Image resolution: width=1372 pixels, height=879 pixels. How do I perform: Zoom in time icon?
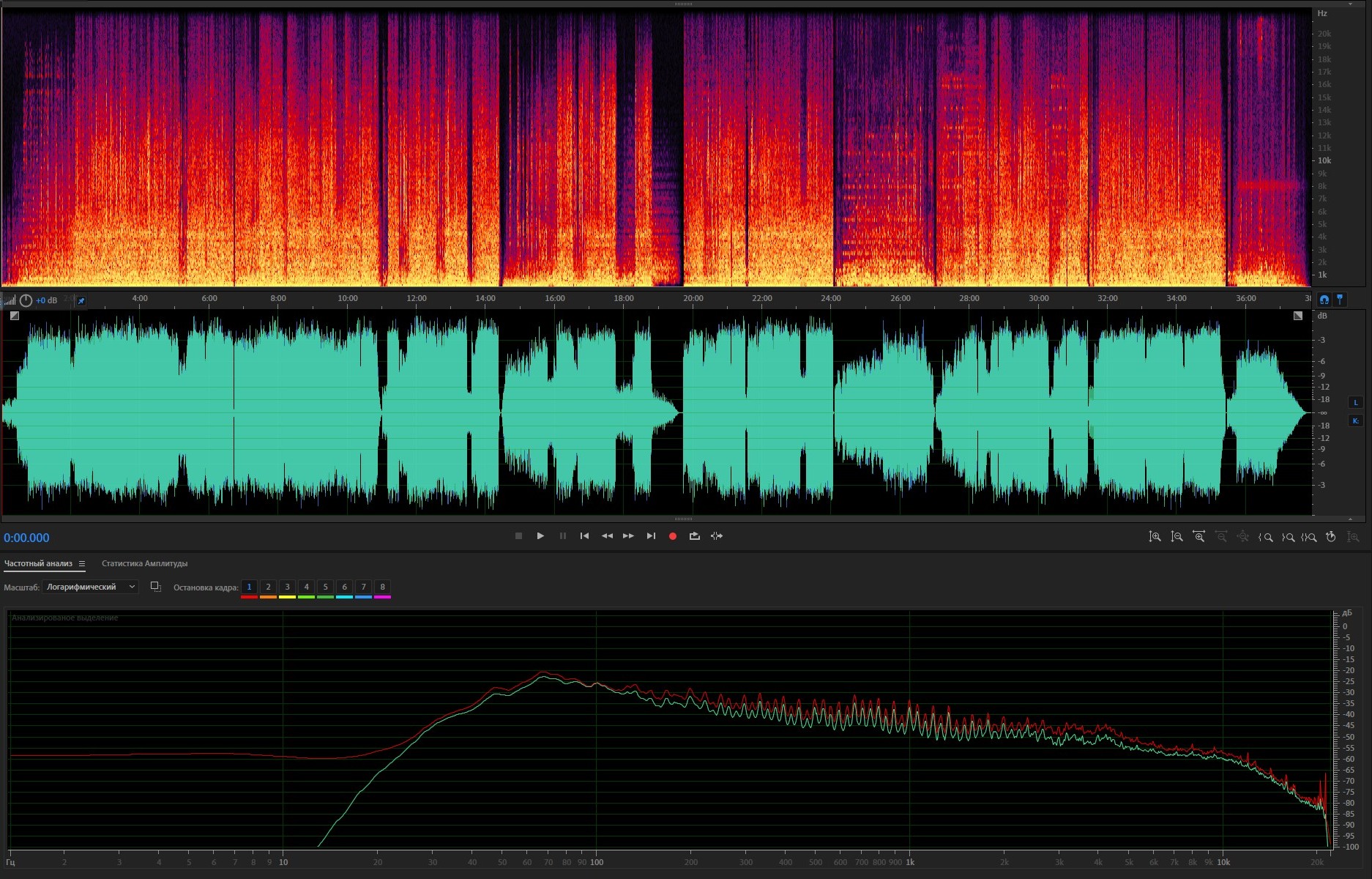[x=1198, y=537]
